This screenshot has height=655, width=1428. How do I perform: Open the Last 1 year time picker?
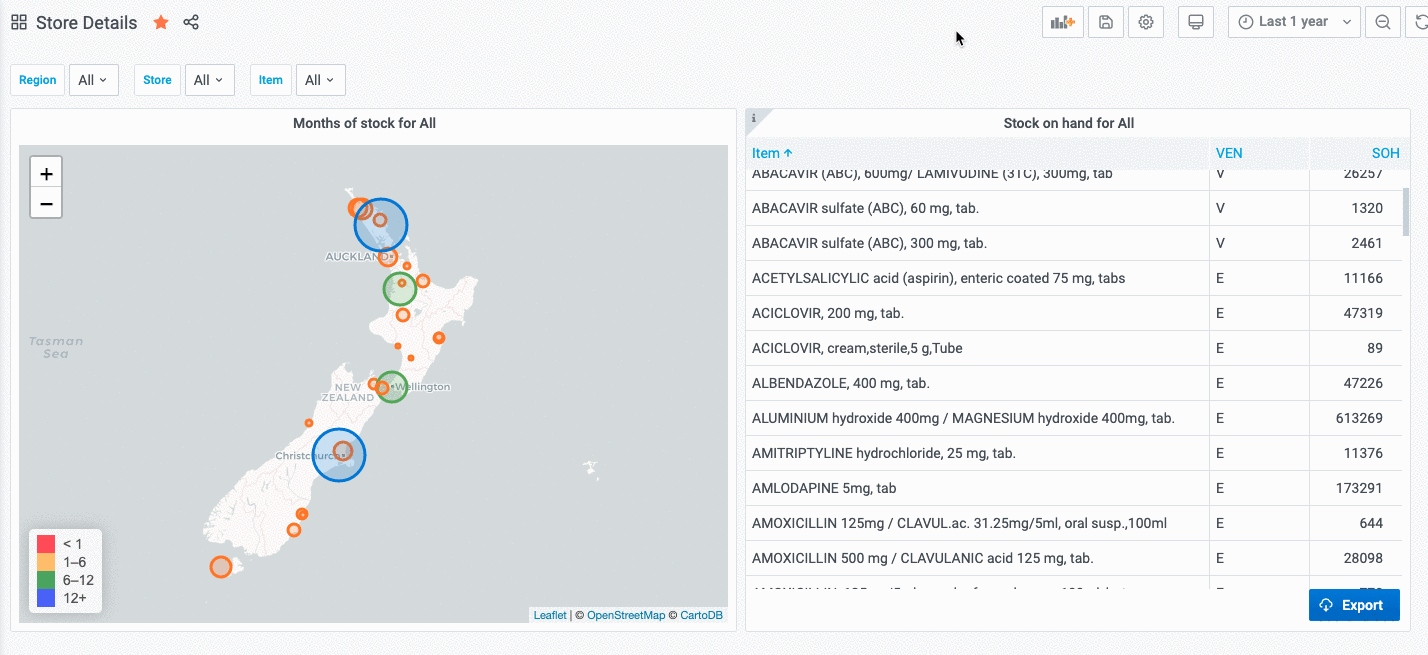[x=1293, y=22]
